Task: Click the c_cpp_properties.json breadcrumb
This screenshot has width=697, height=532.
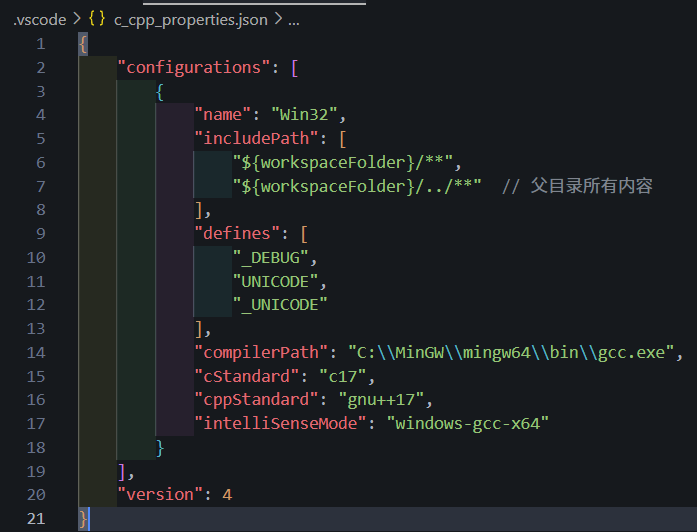Action: 191,20
